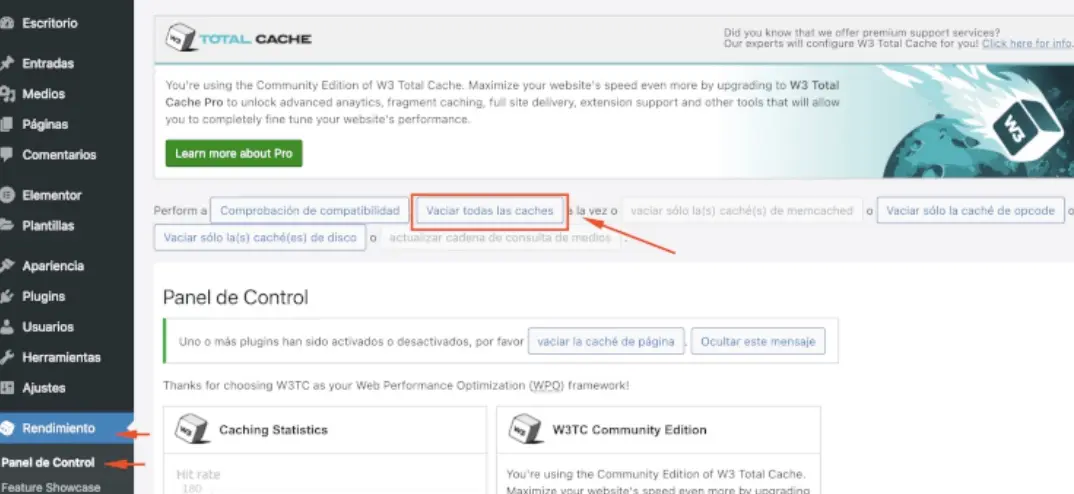Click the W3 Total Cache header logo
The image size is (1074, 494).
click(x=238, y=38)
